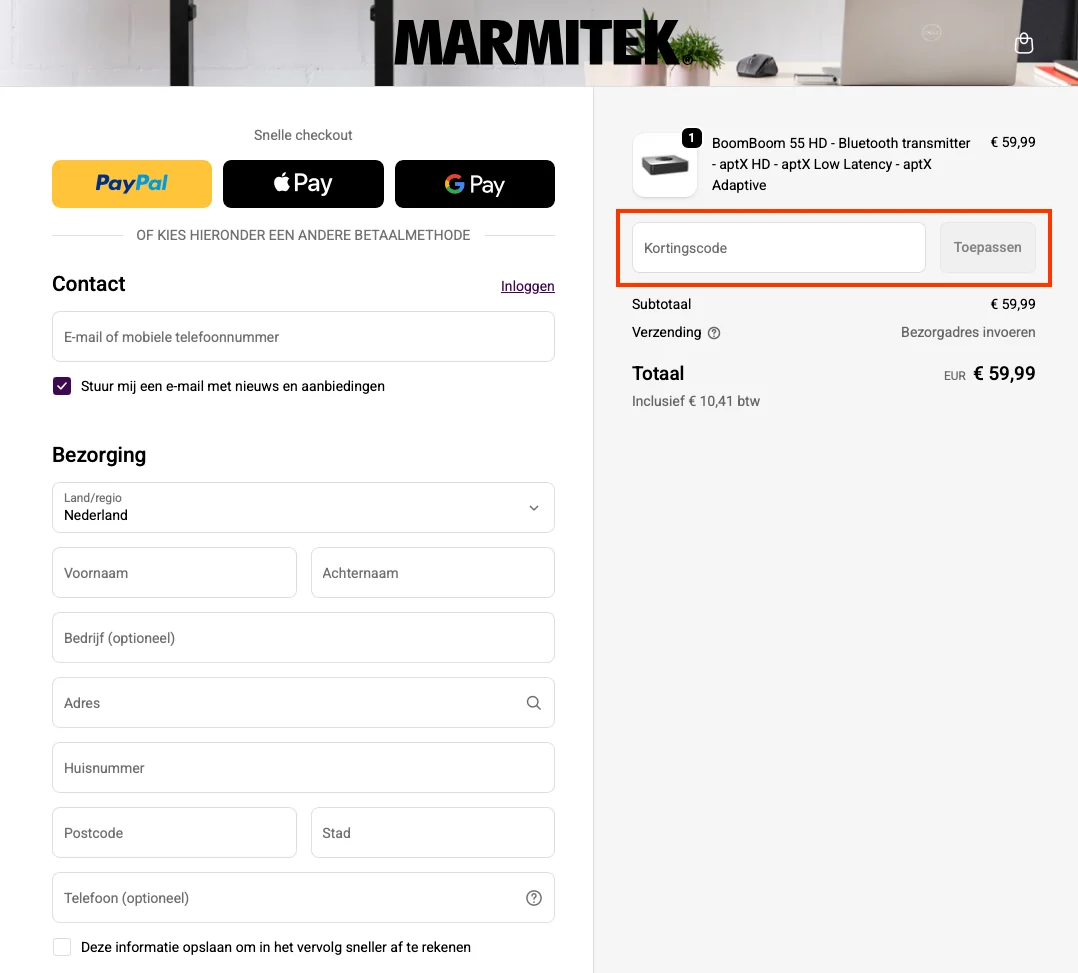The width and height of the screenshot is (1078, 973).
Task: Click the Kortingscode input field
Action: coord(778,247)
